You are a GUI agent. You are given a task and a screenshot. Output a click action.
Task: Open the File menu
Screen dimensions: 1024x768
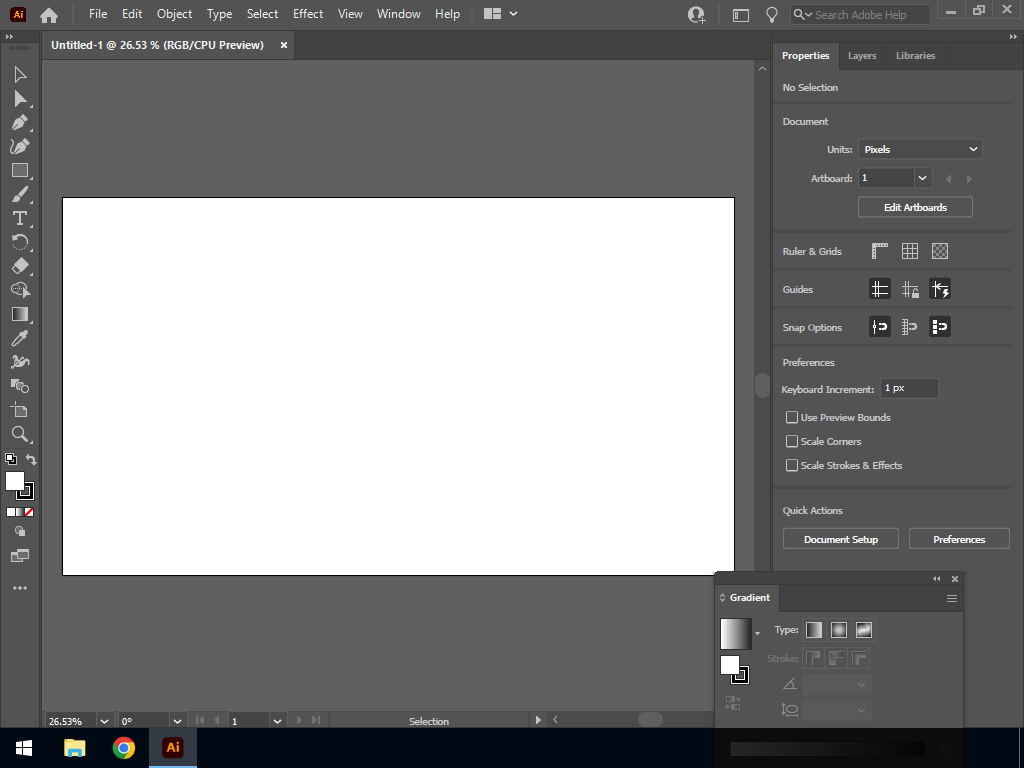click(98, 14)
